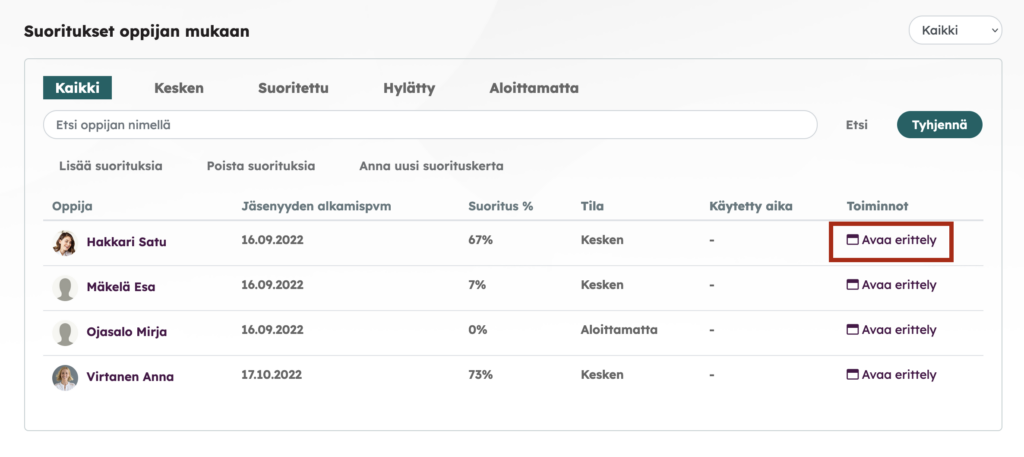Image resolution: width=1024 pixels, height=457 pixels.
Task: Select the Hylätty tab
Action: (x=409, y=88)
